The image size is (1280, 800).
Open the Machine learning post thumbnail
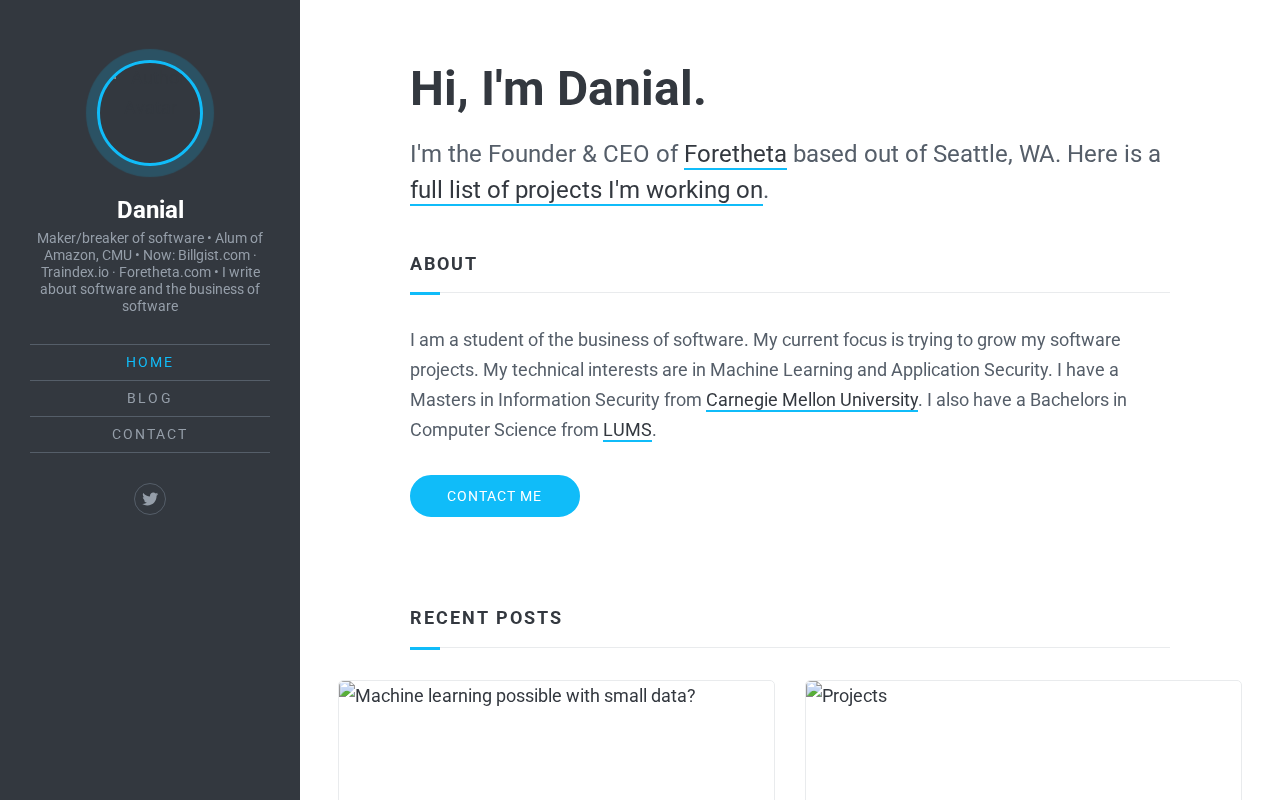click(x=556, y=740)
